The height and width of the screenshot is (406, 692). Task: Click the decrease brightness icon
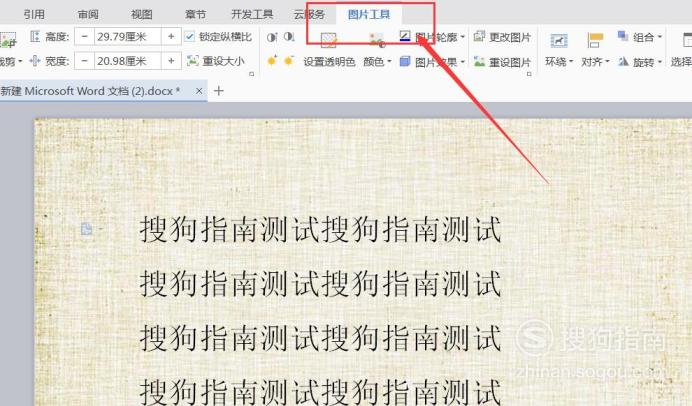(289, 60)
